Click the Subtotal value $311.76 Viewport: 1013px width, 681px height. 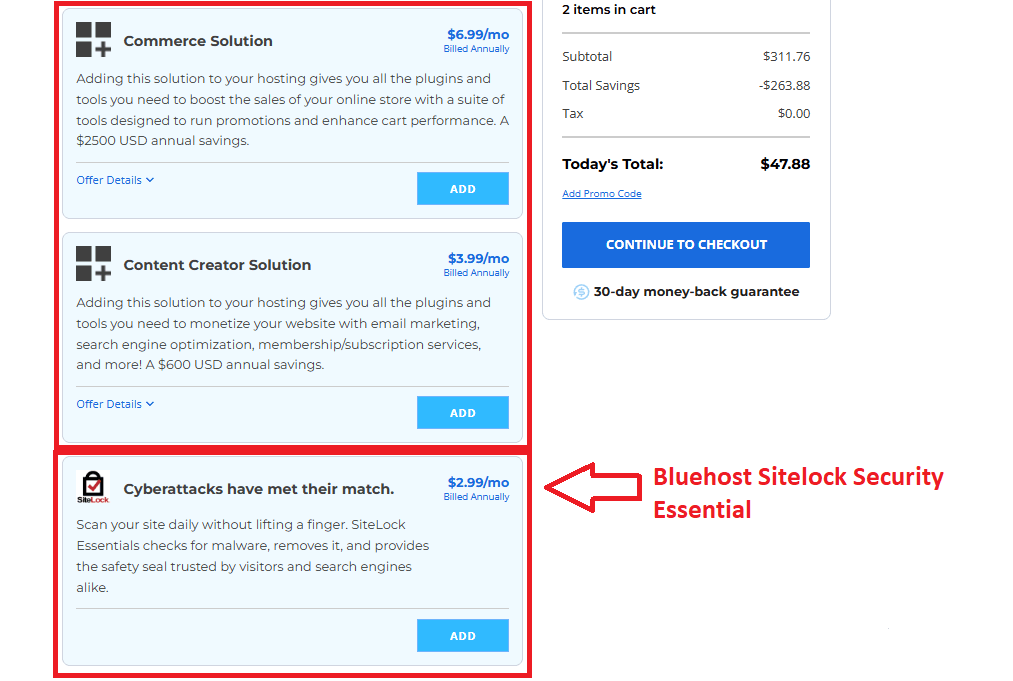click(x=785, y=56)
